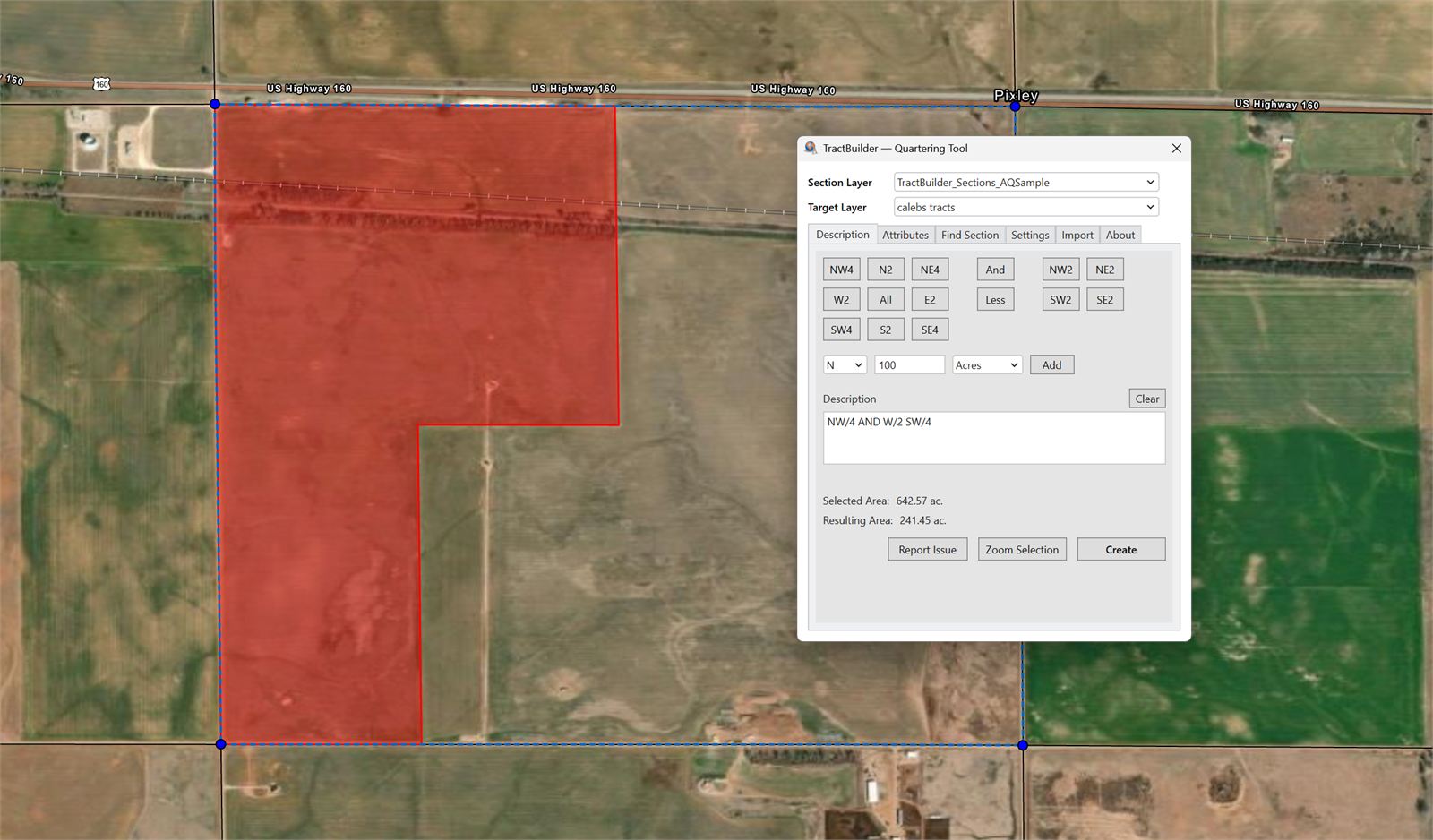Screen dimensions: 1433x840
Task: Switch to the Find Section tab
Action: point(970,235)
